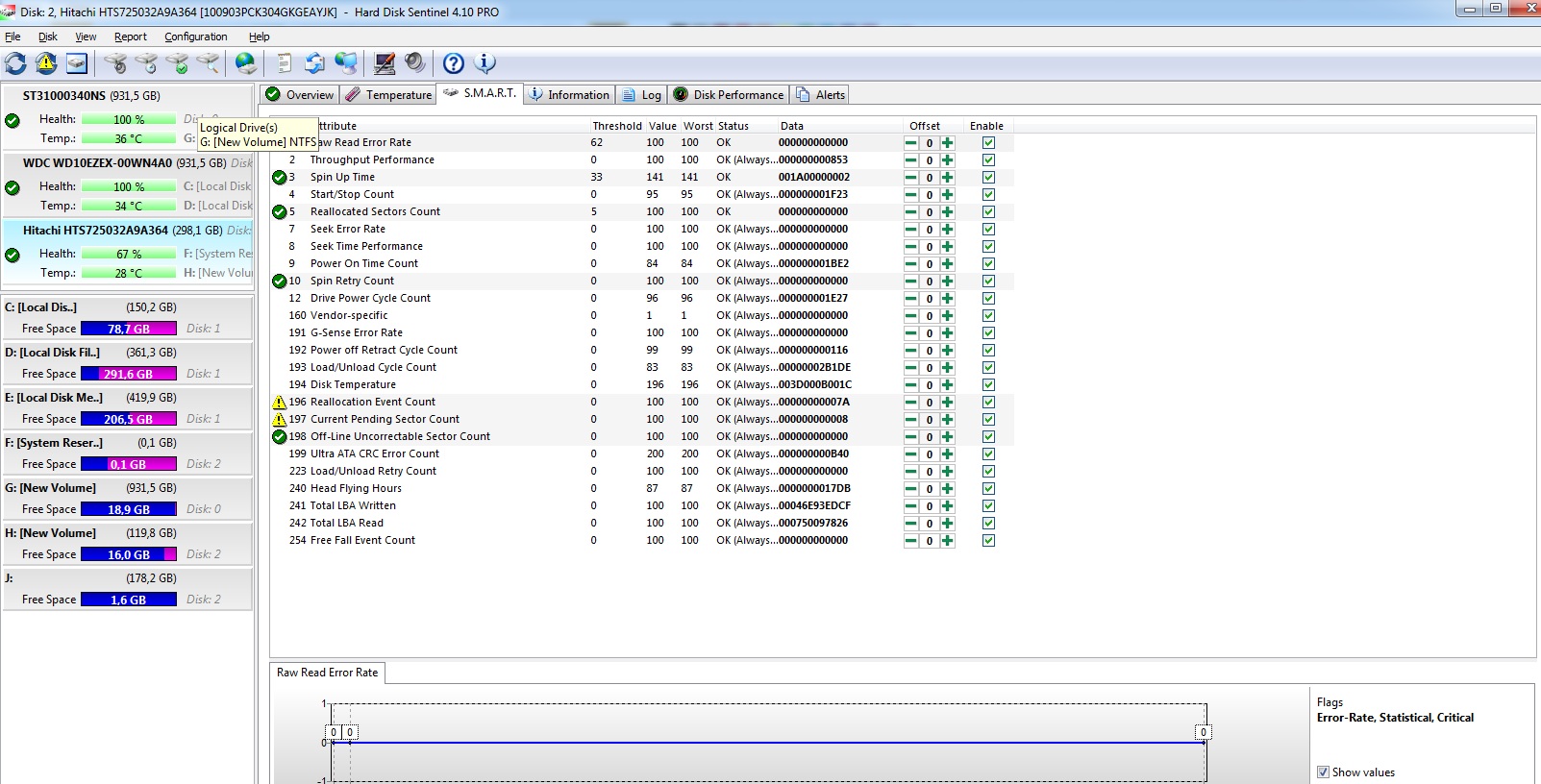Decrease offset for Load/Unload Cycle Count

[x=910, y=368]
